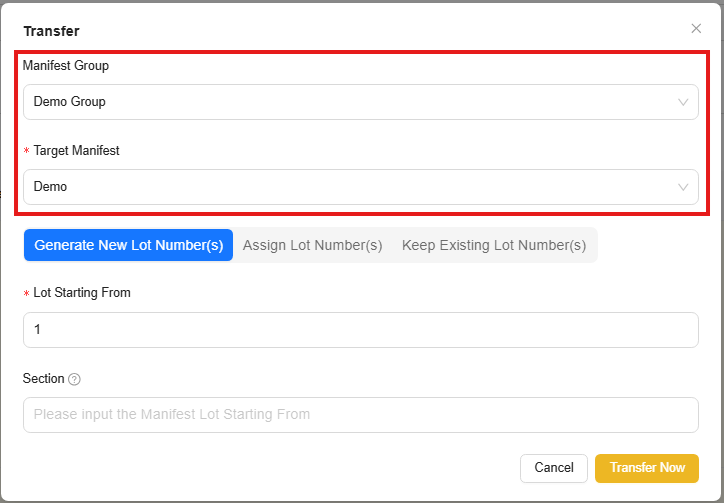This screenshot has width=724, height=503.
Task: Click the red asterisk beside Target Manifest
Action: 27,152
